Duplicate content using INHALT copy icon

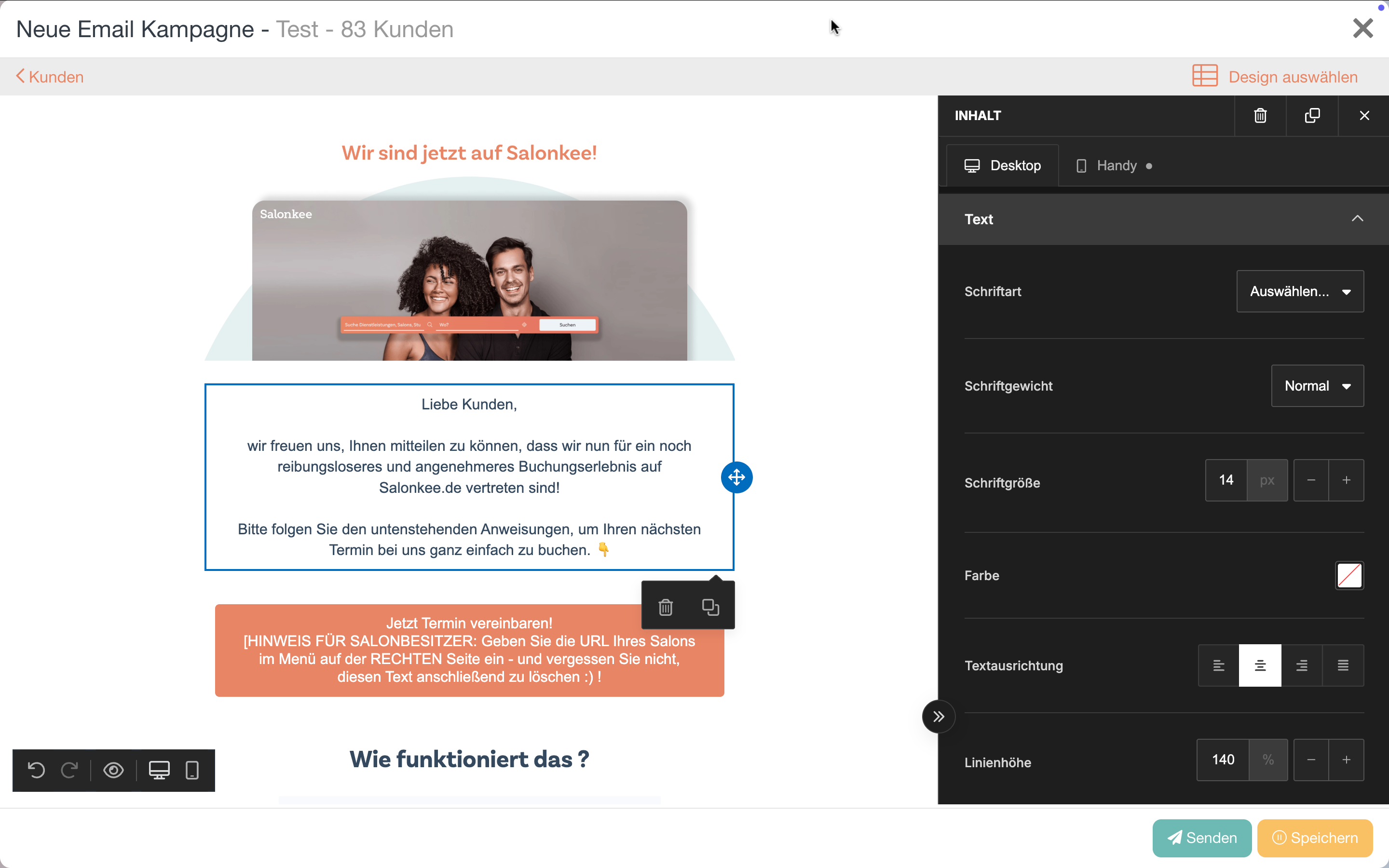[x=1312, y=116]
